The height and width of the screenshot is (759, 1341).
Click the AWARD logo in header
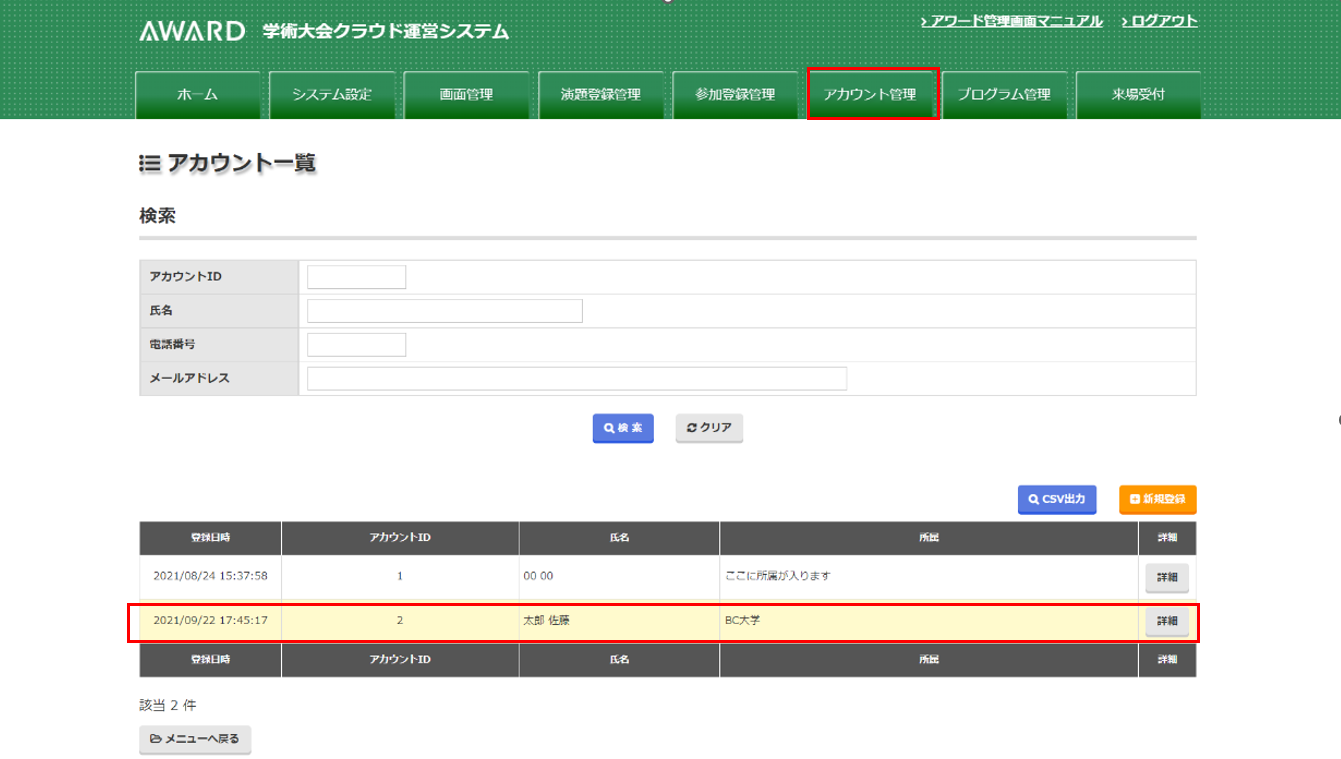click(192, 31)
